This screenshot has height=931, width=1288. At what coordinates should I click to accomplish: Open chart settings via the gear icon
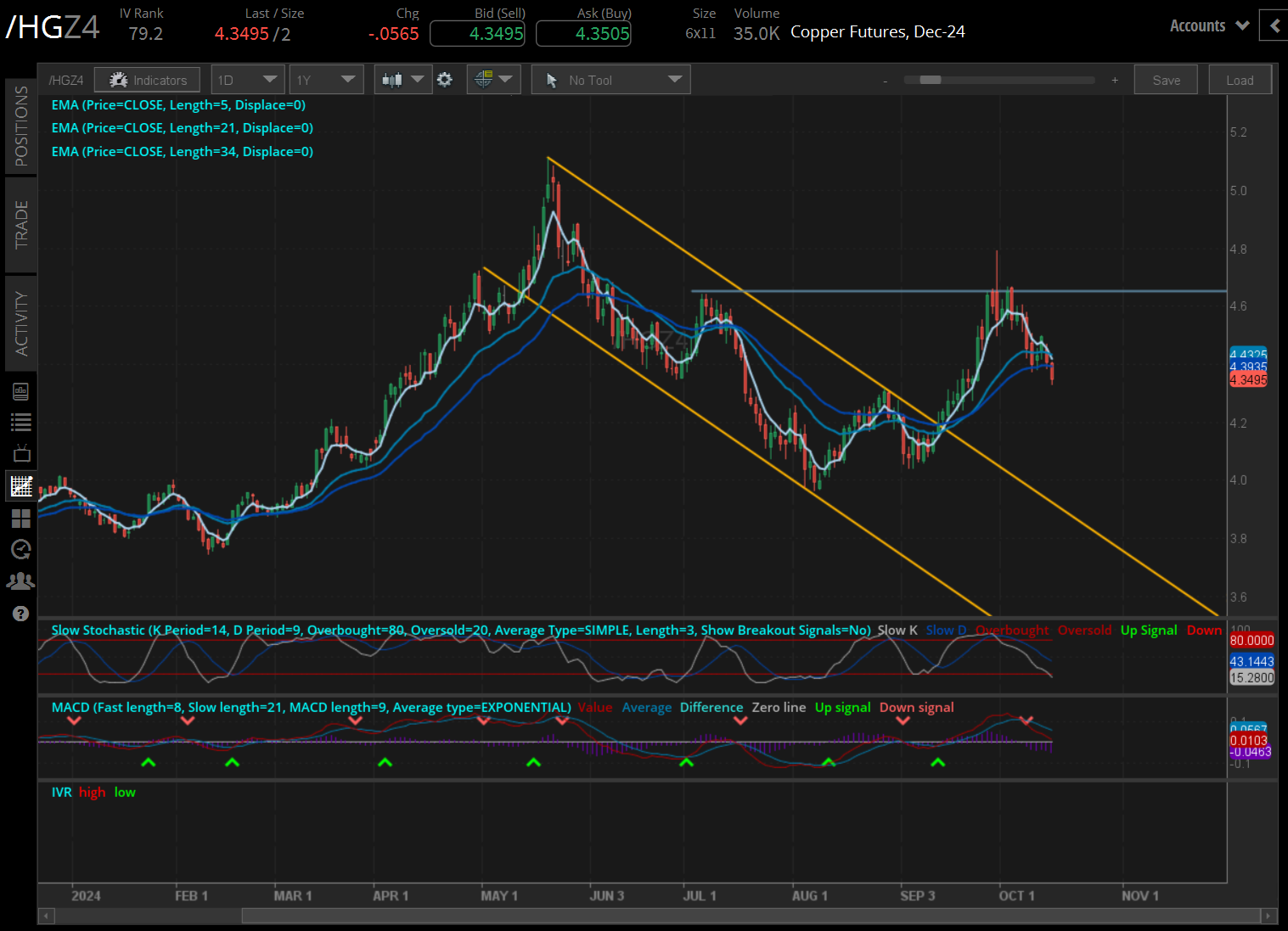(x=445, y=79)
